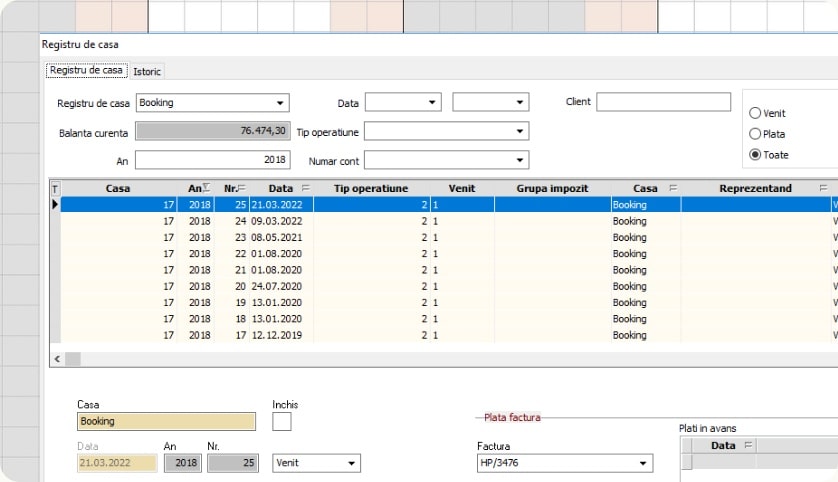The width and height of the screenshot is (838, 482).
Task: Select the Registru de casa tab
Action: tap(86, 71)
